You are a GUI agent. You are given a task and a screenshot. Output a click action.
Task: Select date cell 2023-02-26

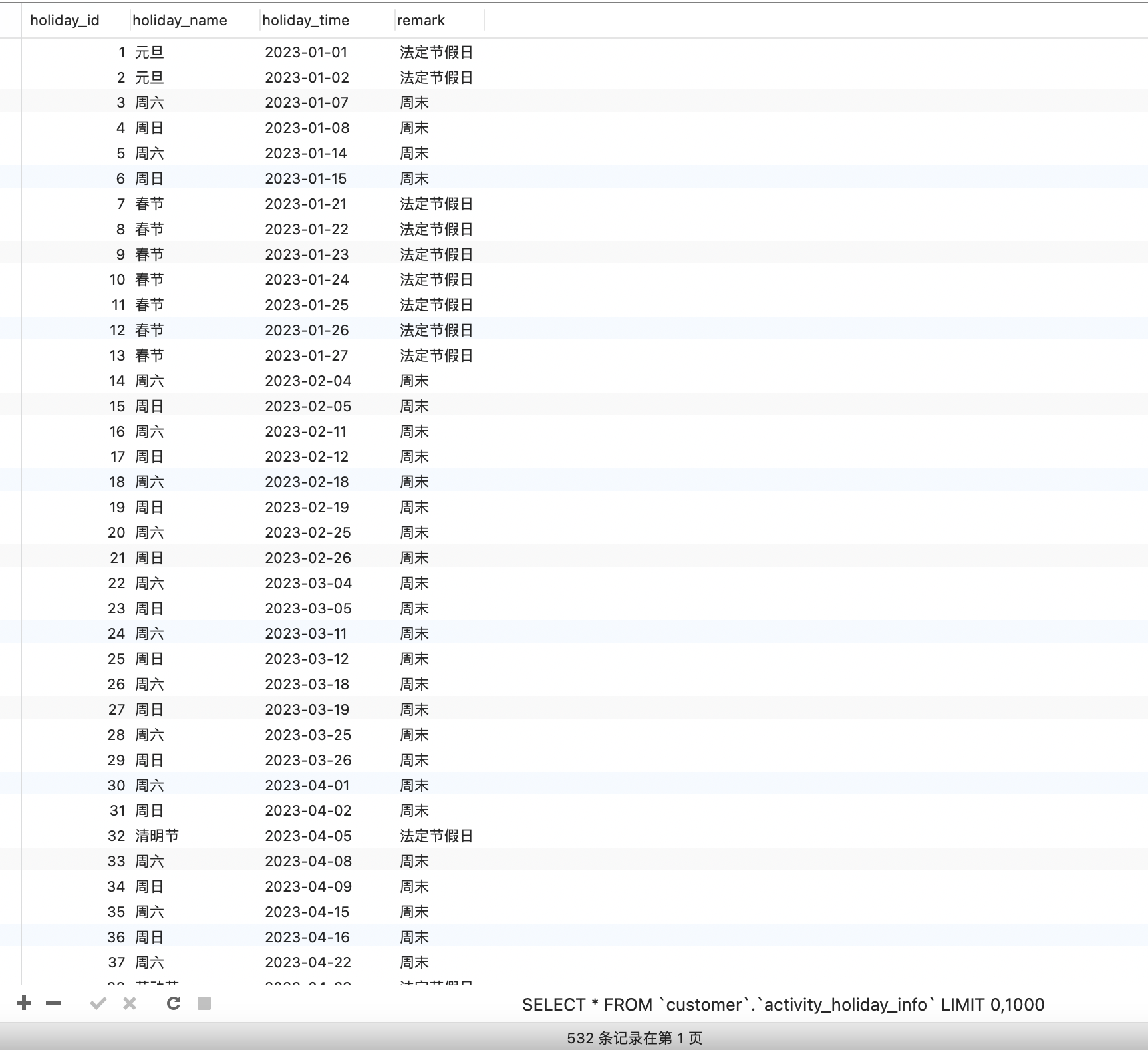[x=308, y=558]
